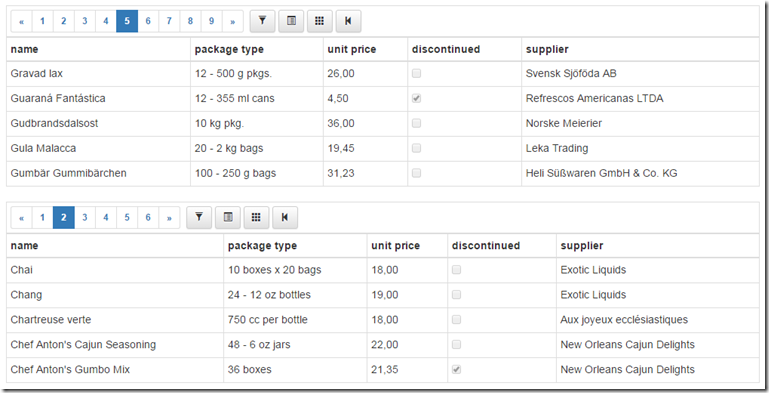This screenshot has width=769, height=393.
Task: Uncheck discontinued for Chef Anton's Gumbo Mix
Action: tap(456, 369)
